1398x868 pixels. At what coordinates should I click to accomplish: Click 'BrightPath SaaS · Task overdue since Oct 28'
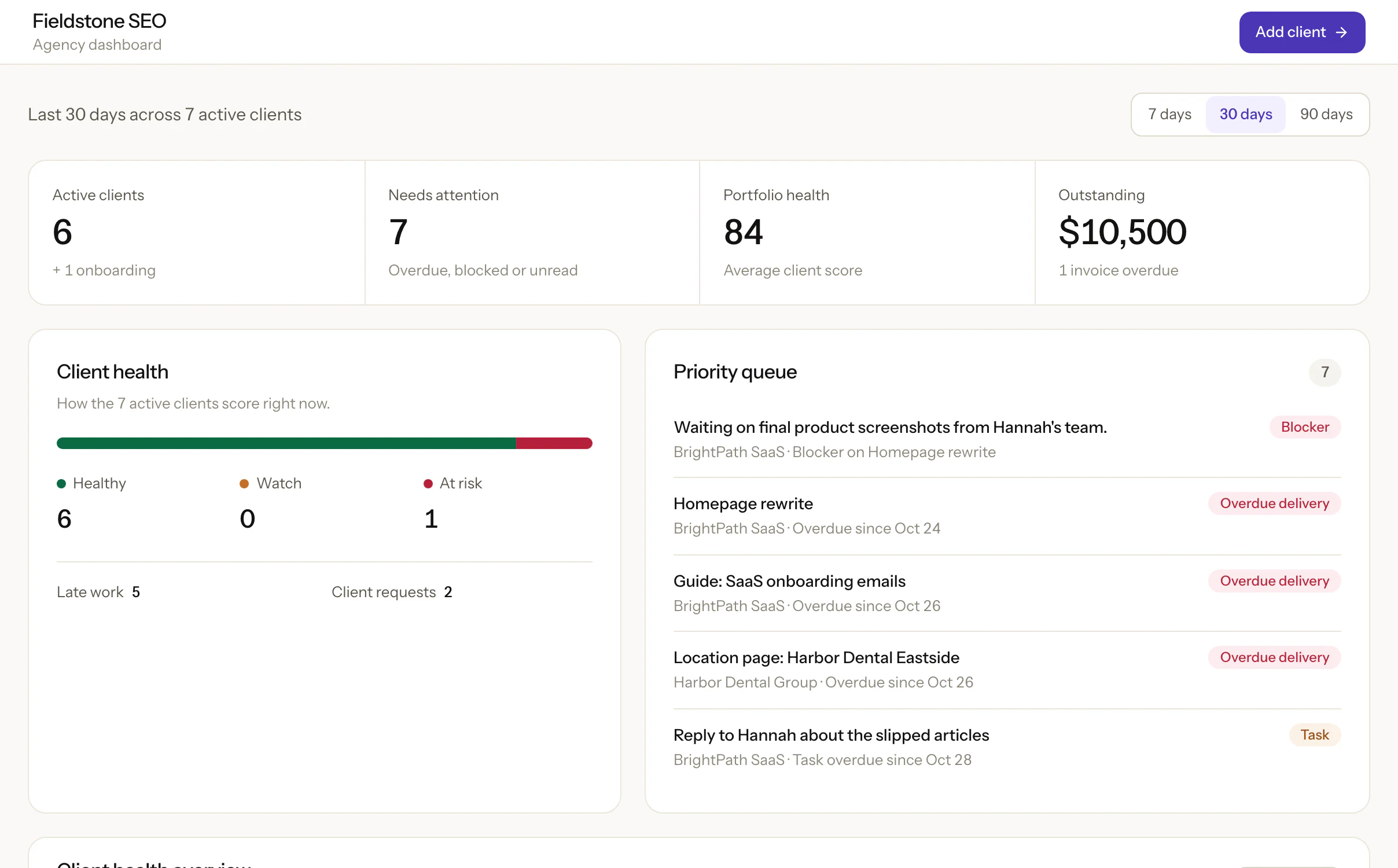[x=822, y=760]
